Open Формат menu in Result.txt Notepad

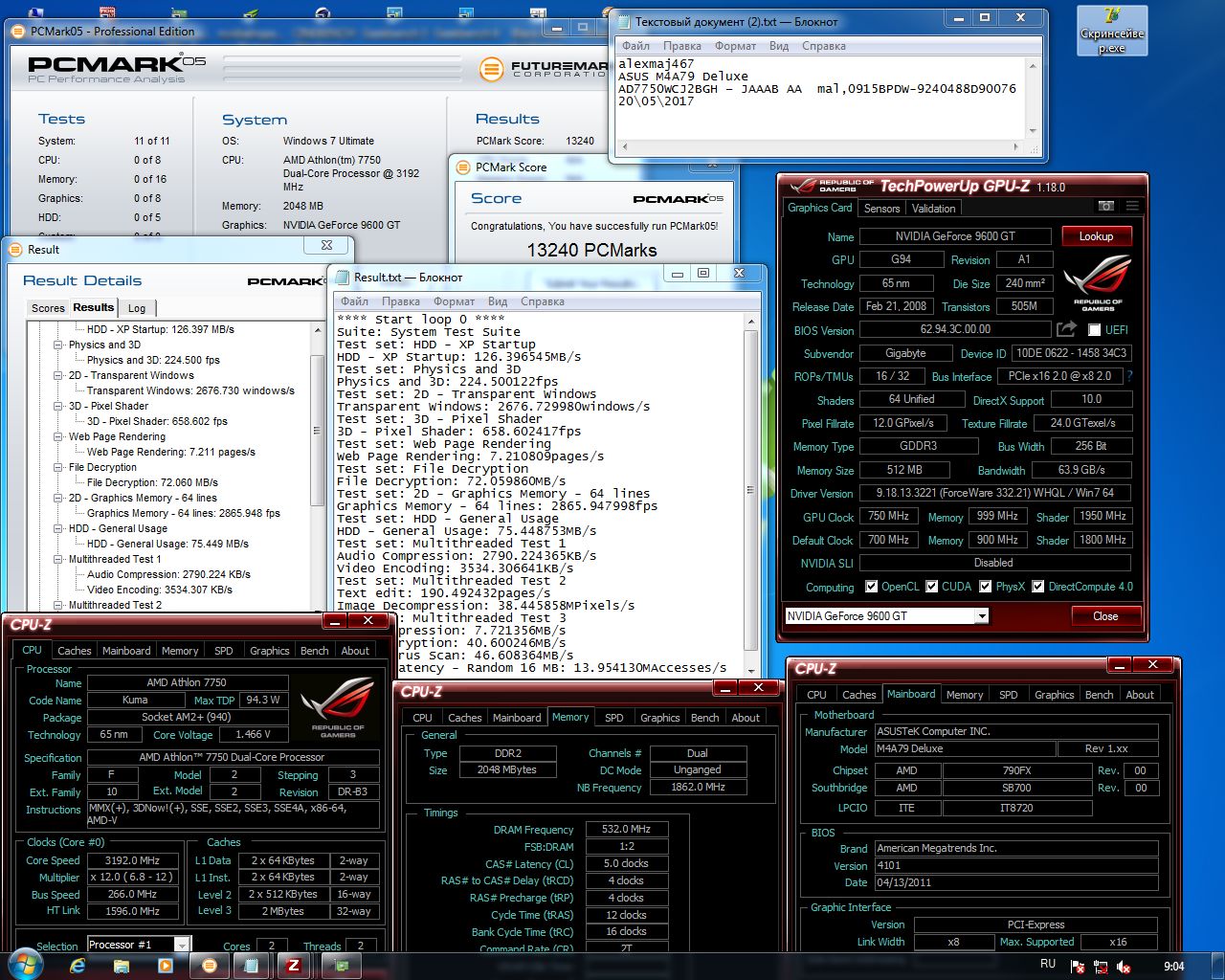(454, 301)
